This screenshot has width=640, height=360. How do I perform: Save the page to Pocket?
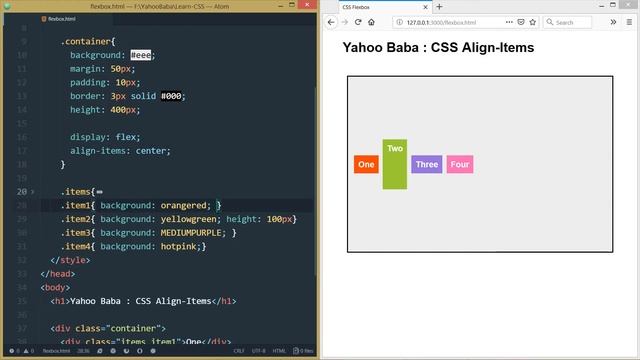click(x=521, y=22)
